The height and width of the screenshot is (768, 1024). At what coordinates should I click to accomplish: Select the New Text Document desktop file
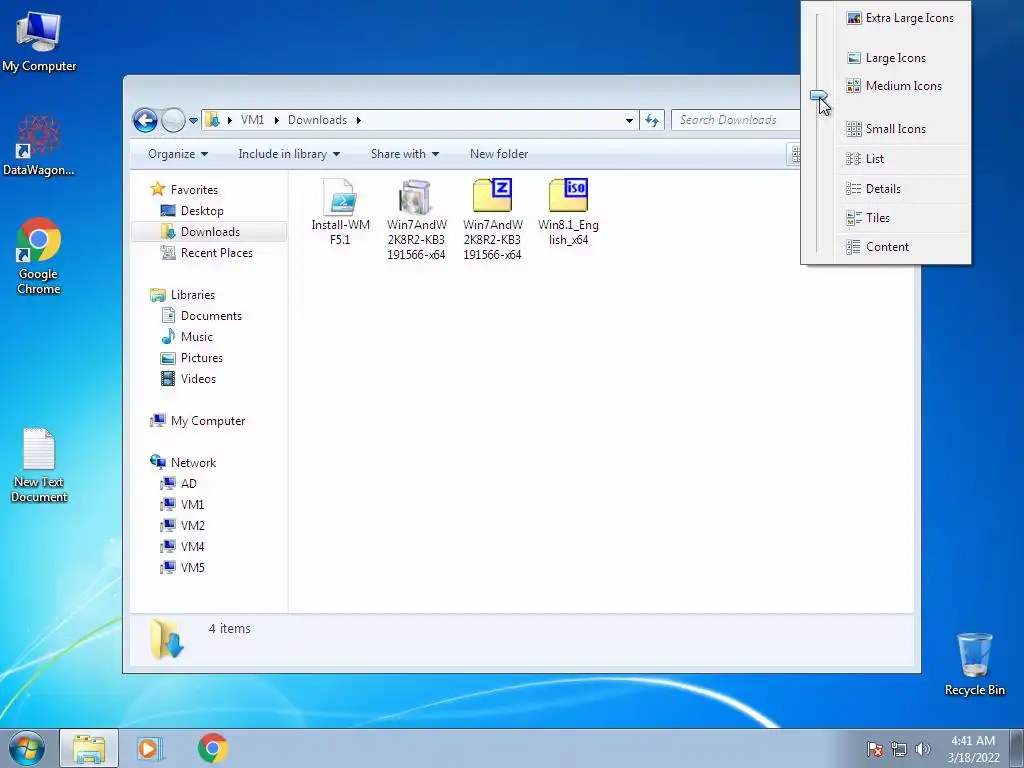pyautogui.click(x=39, y=465)
